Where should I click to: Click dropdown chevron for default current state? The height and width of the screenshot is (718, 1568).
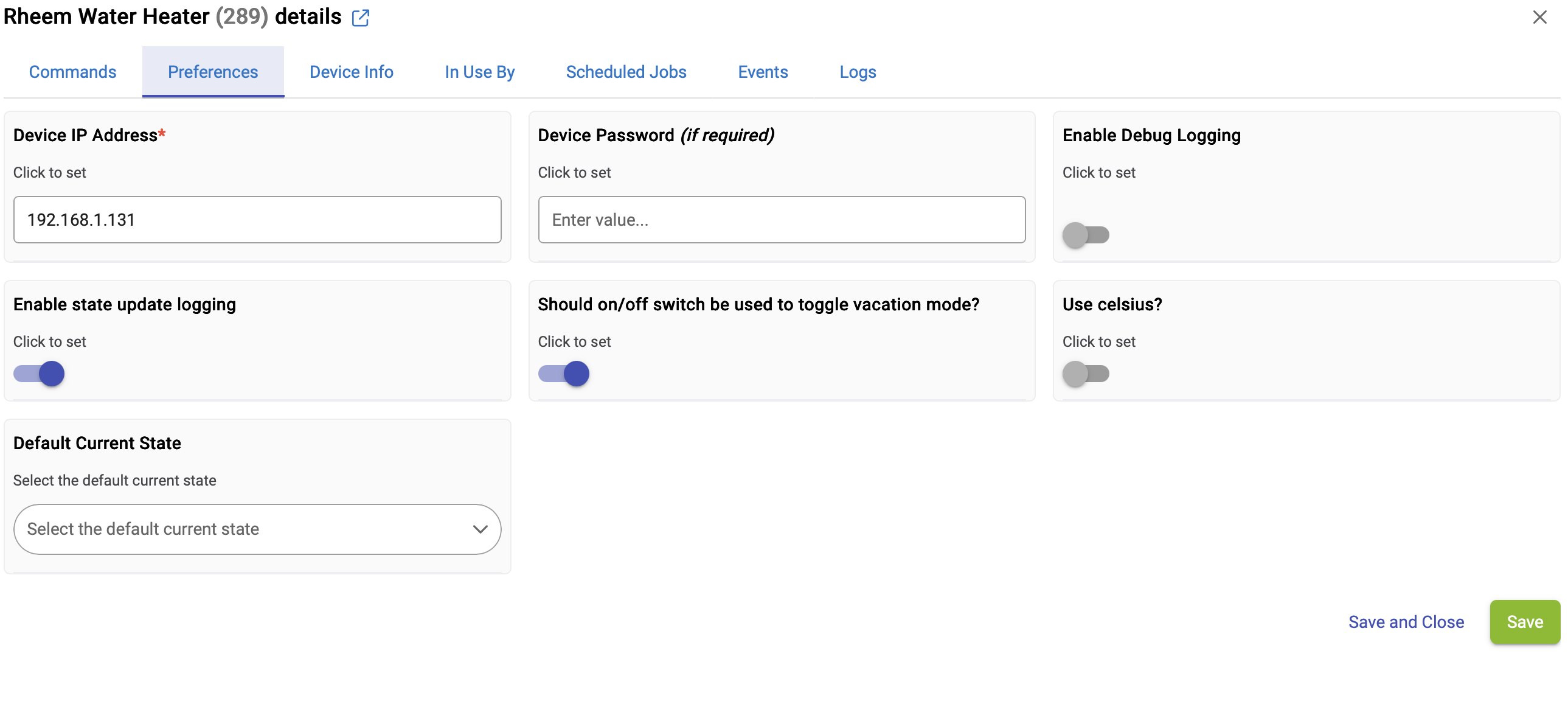pos(480,529)
